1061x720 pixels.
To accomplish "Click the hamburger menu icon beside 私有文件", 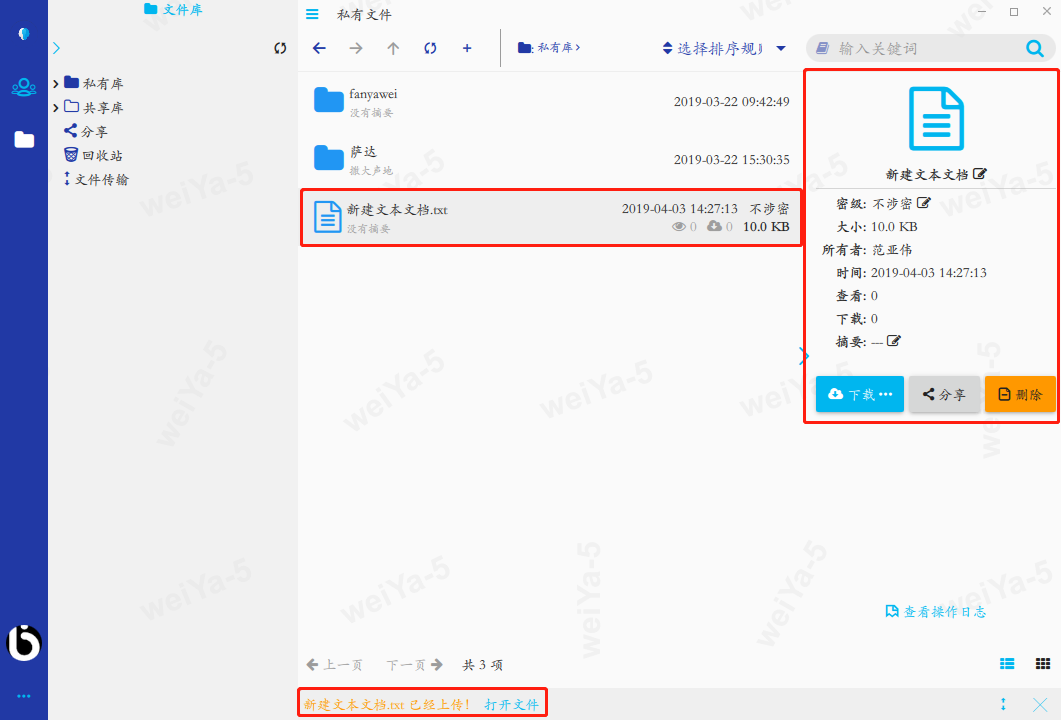I will 312,14.
